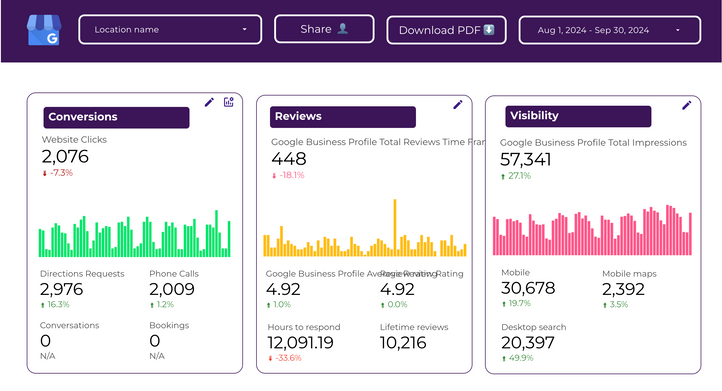722x391 pixels.
Task: Click the 27.1% change under Total Impressions
Action: pos(516,176)
